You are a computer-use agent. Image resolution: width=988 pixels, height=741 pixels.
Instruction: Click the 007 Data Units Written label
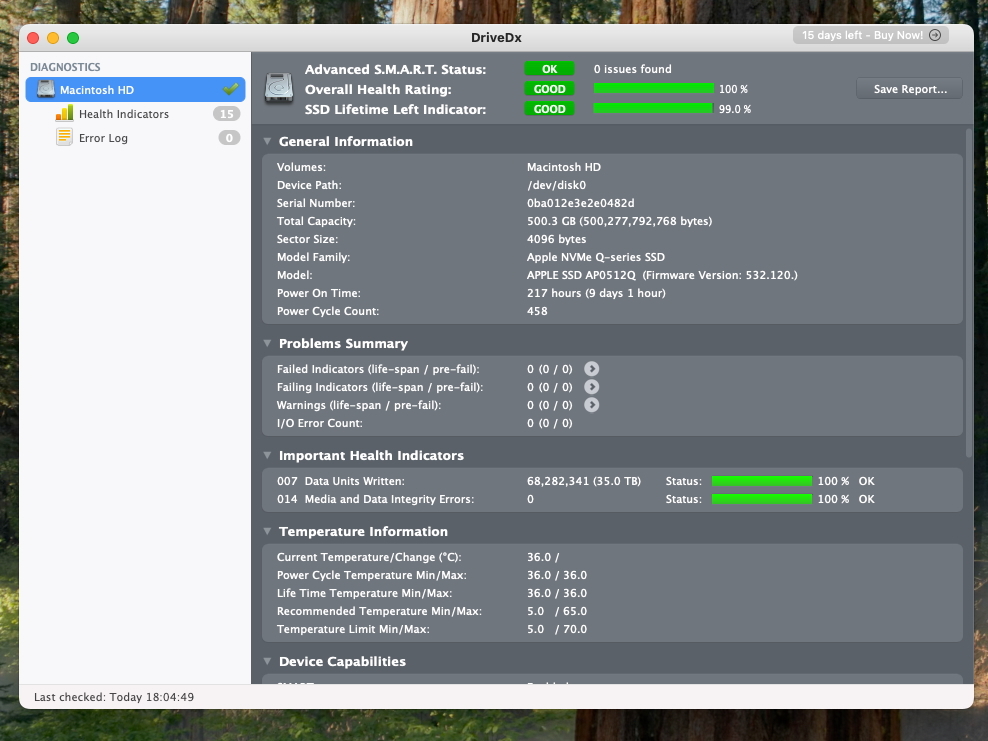340,481
